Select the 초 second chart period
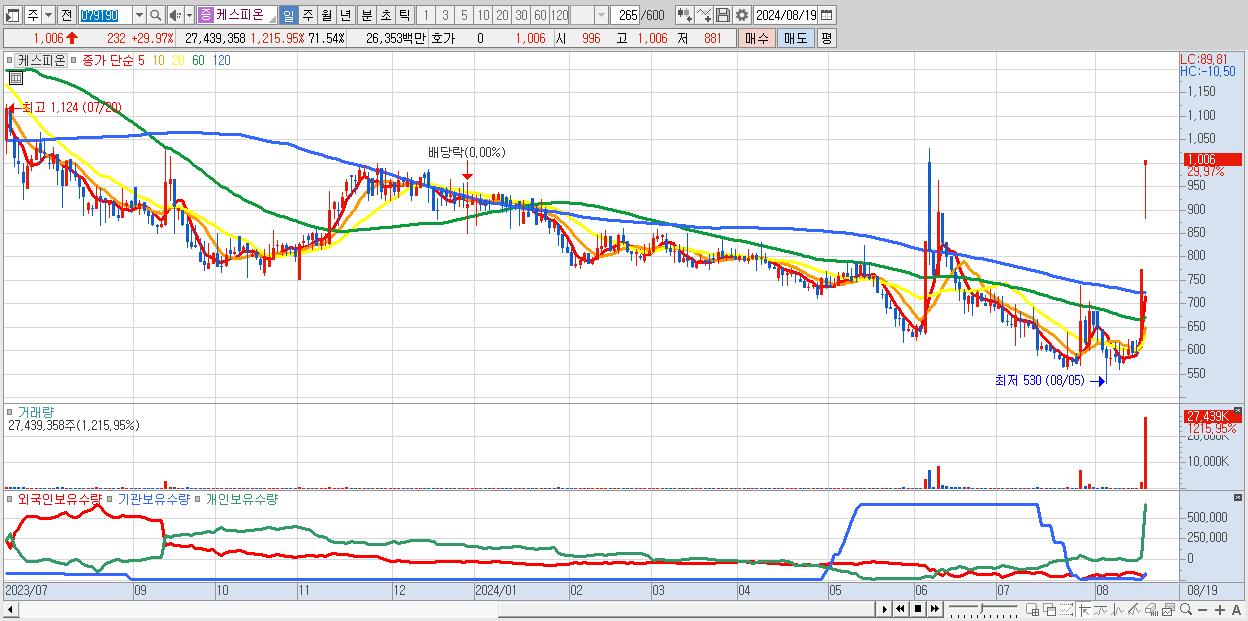1248x621 pixels. click(x=385, y=15)
